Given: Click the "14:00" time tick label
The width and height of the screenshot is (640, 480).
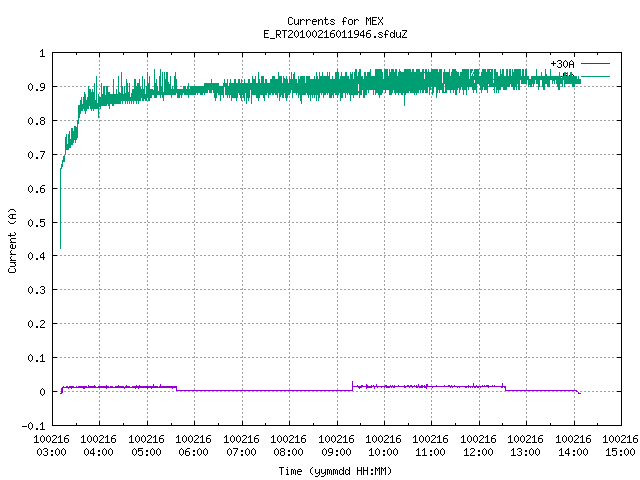Looking at the screenshot, I should pos(573,452).
